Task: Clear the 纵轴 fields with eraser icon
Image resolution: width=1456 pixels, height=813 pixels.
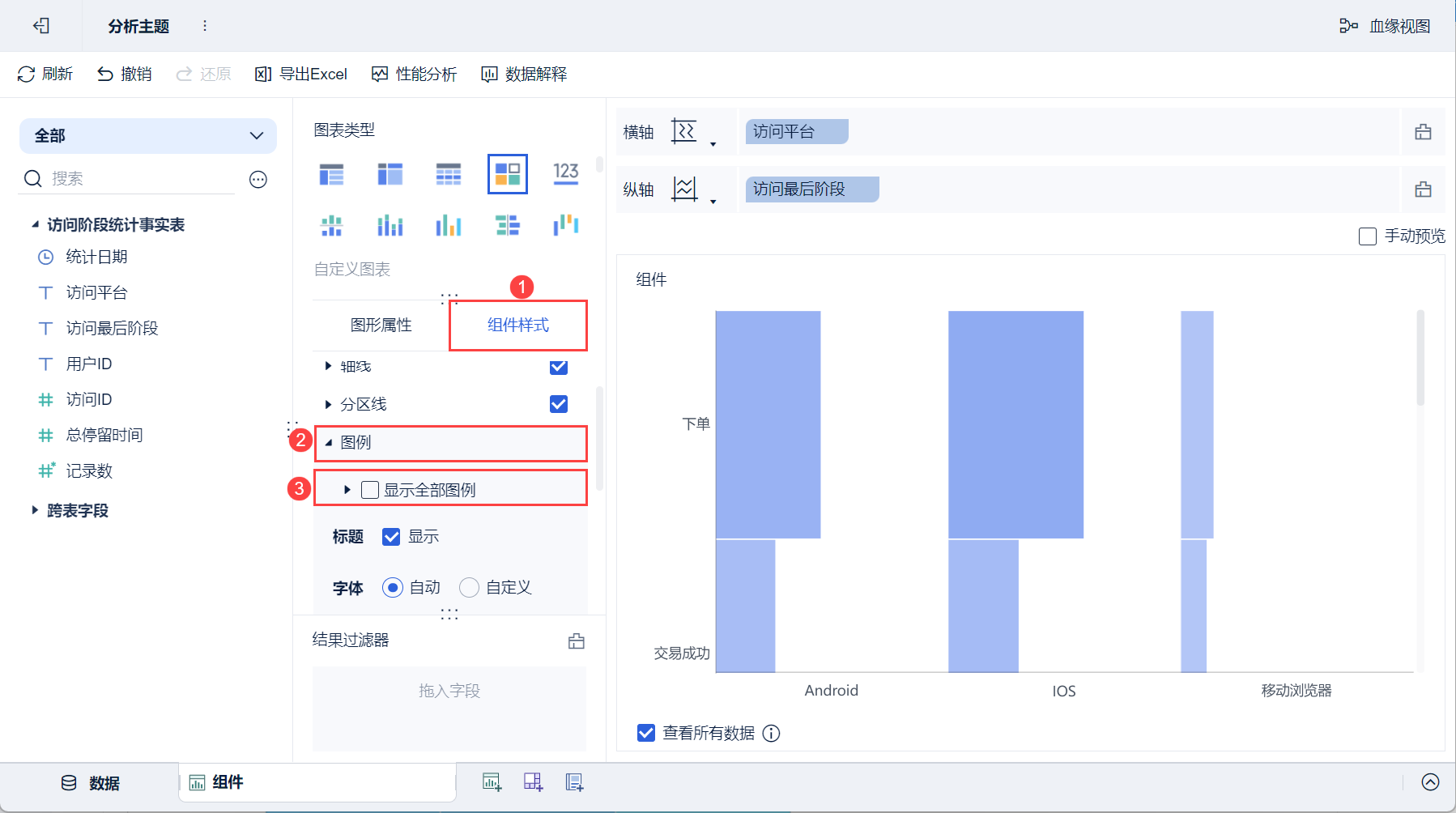Action: click(x=1423, y=189)
